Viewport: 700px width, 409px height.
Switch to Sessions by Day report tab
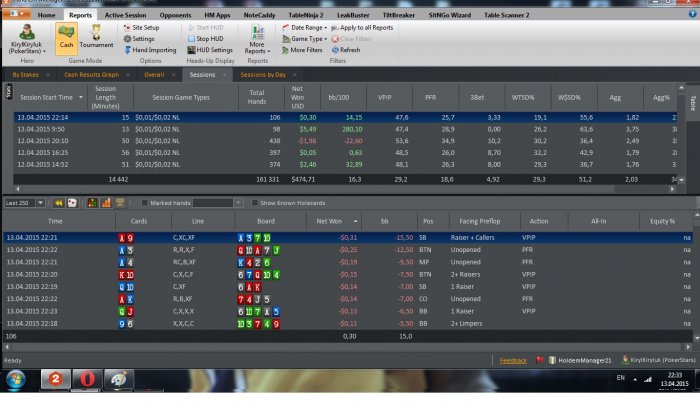coord(263,75)
